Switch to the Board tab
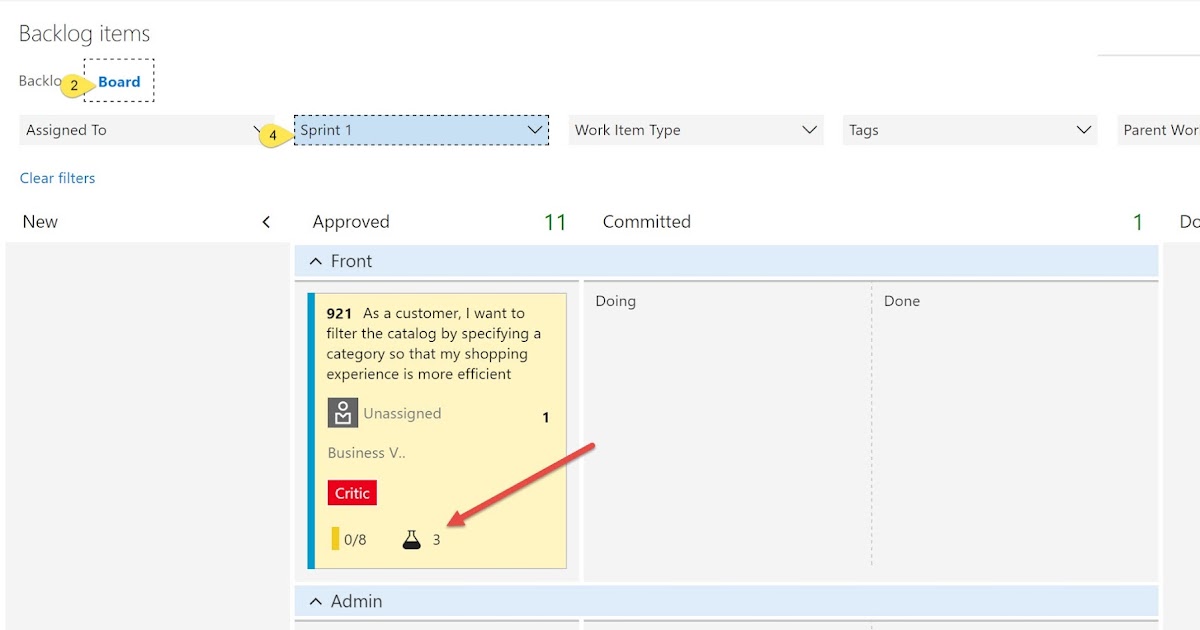The width and height of the screenshot is (1200, 630). (x=118, y=80)
